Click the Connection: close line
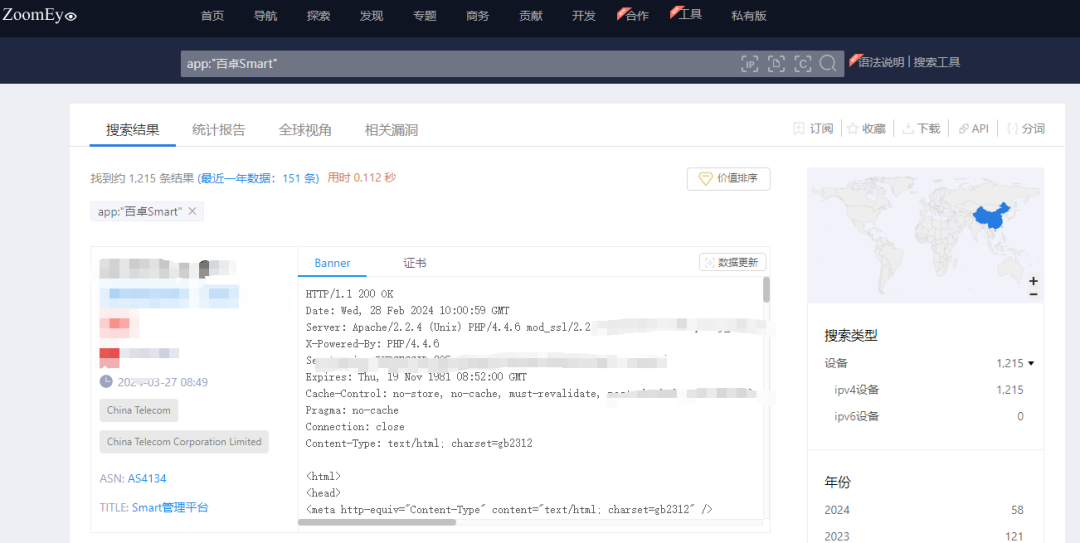Viewport: 1080px width, 543px height. click(355, 427)
